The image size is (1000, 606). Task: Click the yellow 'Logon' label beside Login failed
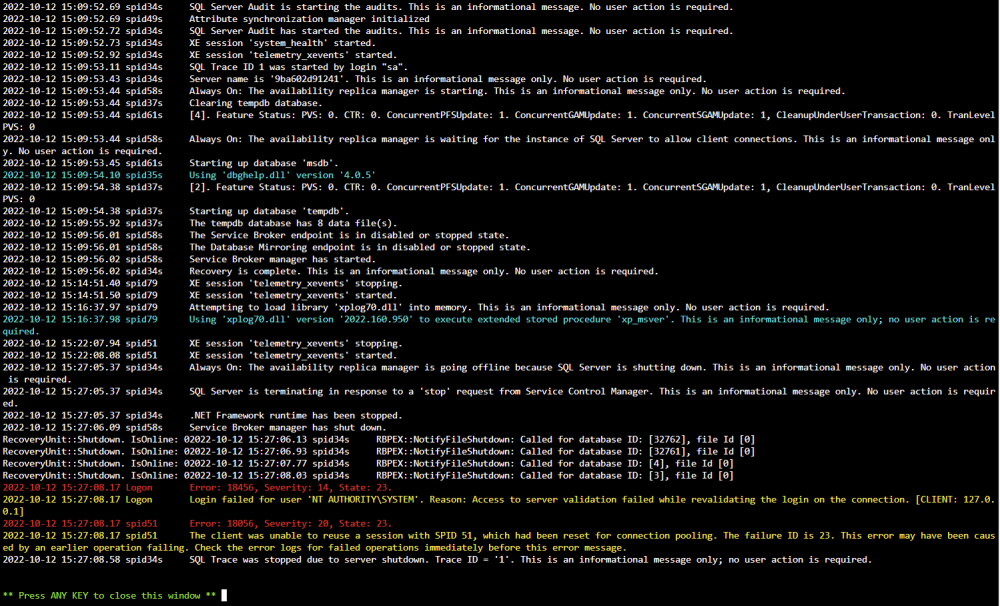click(x=138, y=499)
